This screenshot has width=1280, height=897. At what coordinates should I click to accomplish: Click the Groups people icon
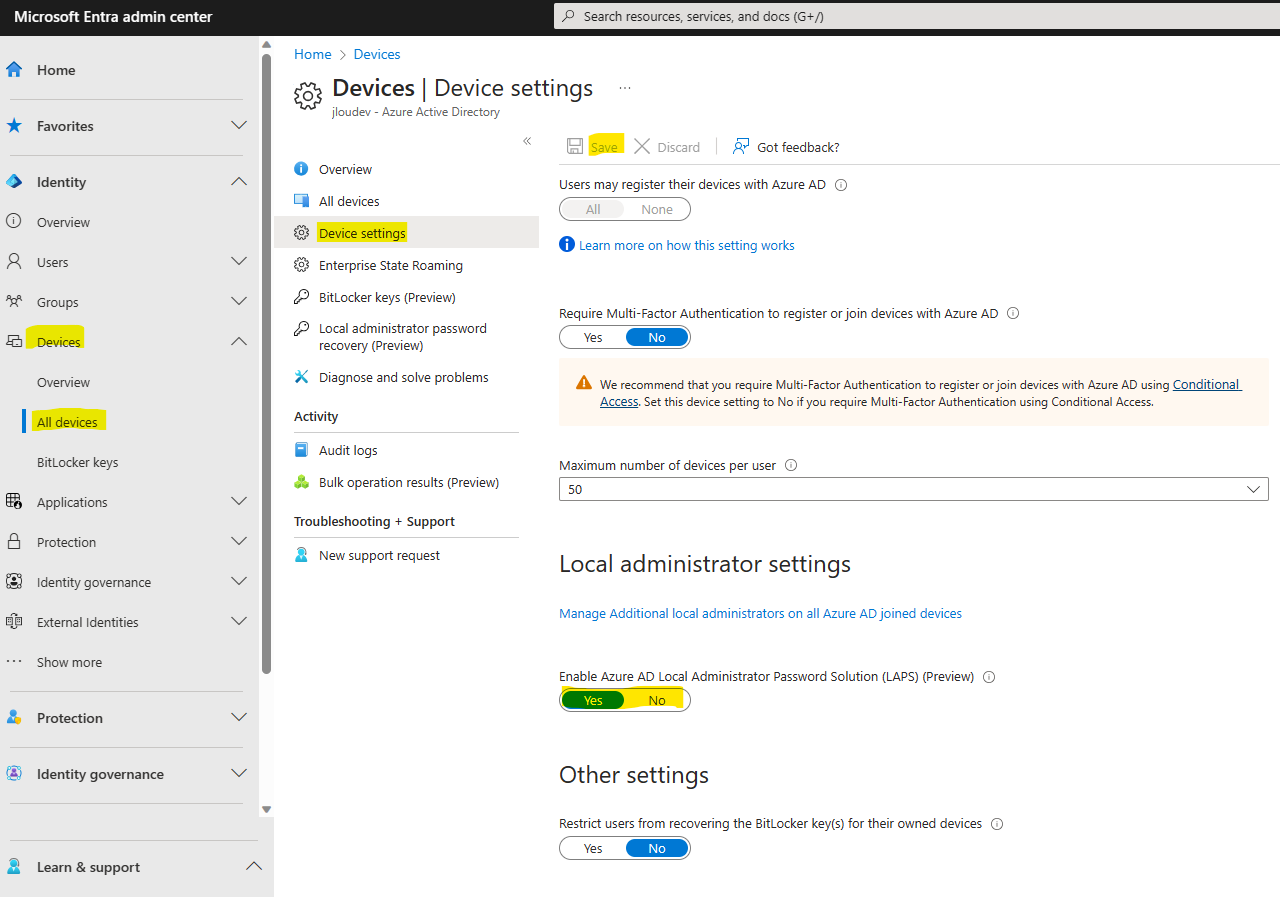click(x=14, y=302)
